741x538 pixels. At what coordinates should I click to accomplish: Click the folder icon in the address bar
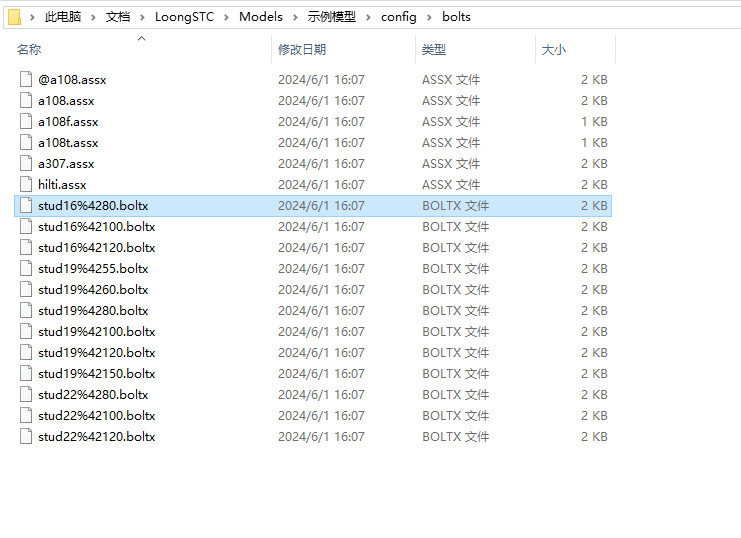pos(14,17)
